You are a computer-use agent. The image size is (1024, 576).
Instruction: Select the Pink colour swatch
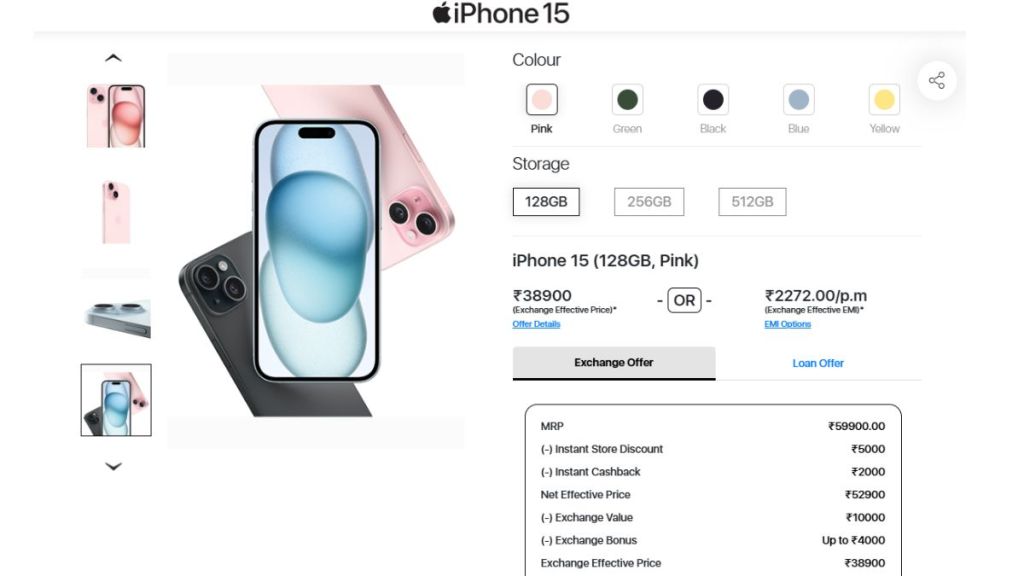(x=541, y=99)
